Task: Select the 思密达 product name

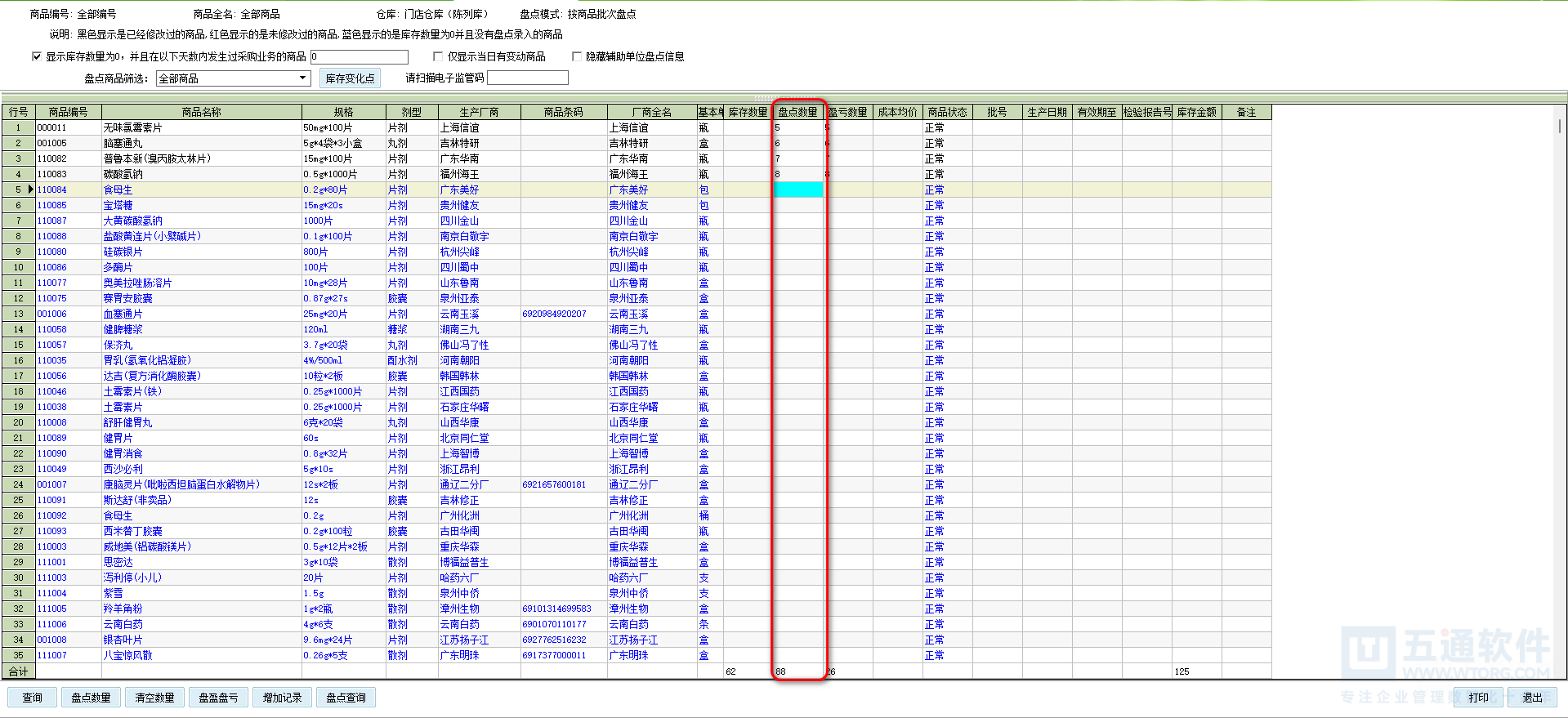Action: [118, 562]
